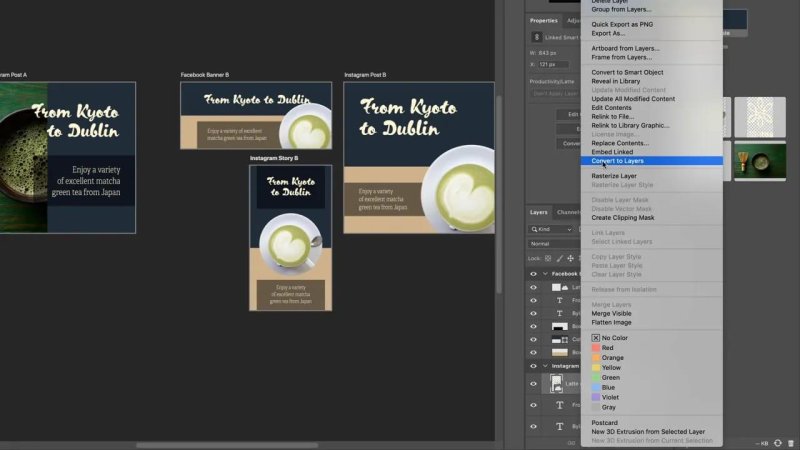Hide the cloud-linked layer under the Facebook group
Viewport: 800px width, 450px height.
tap(533, 287)
